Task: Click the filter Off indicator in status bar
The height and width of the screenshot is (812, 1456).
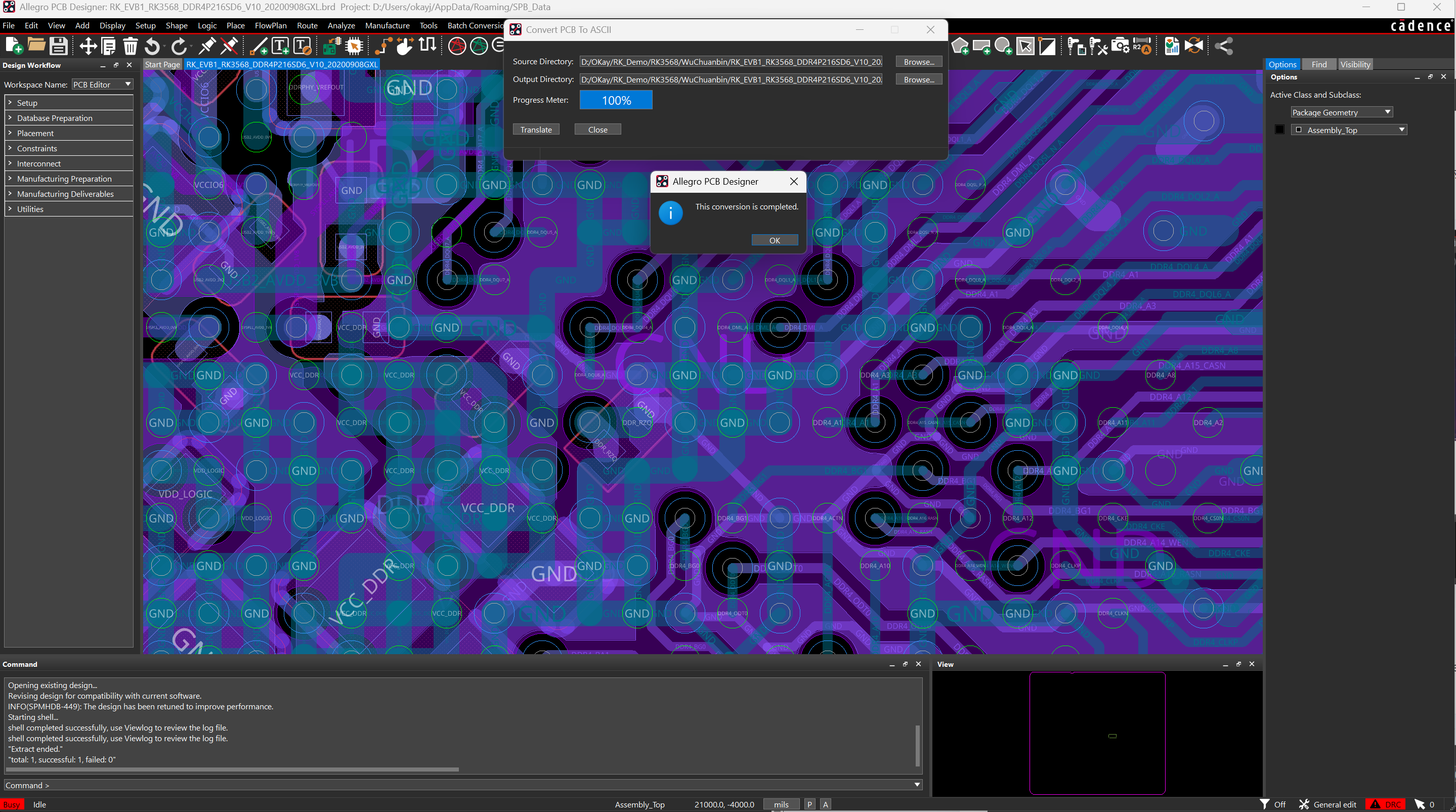Action: (1273, 804)
